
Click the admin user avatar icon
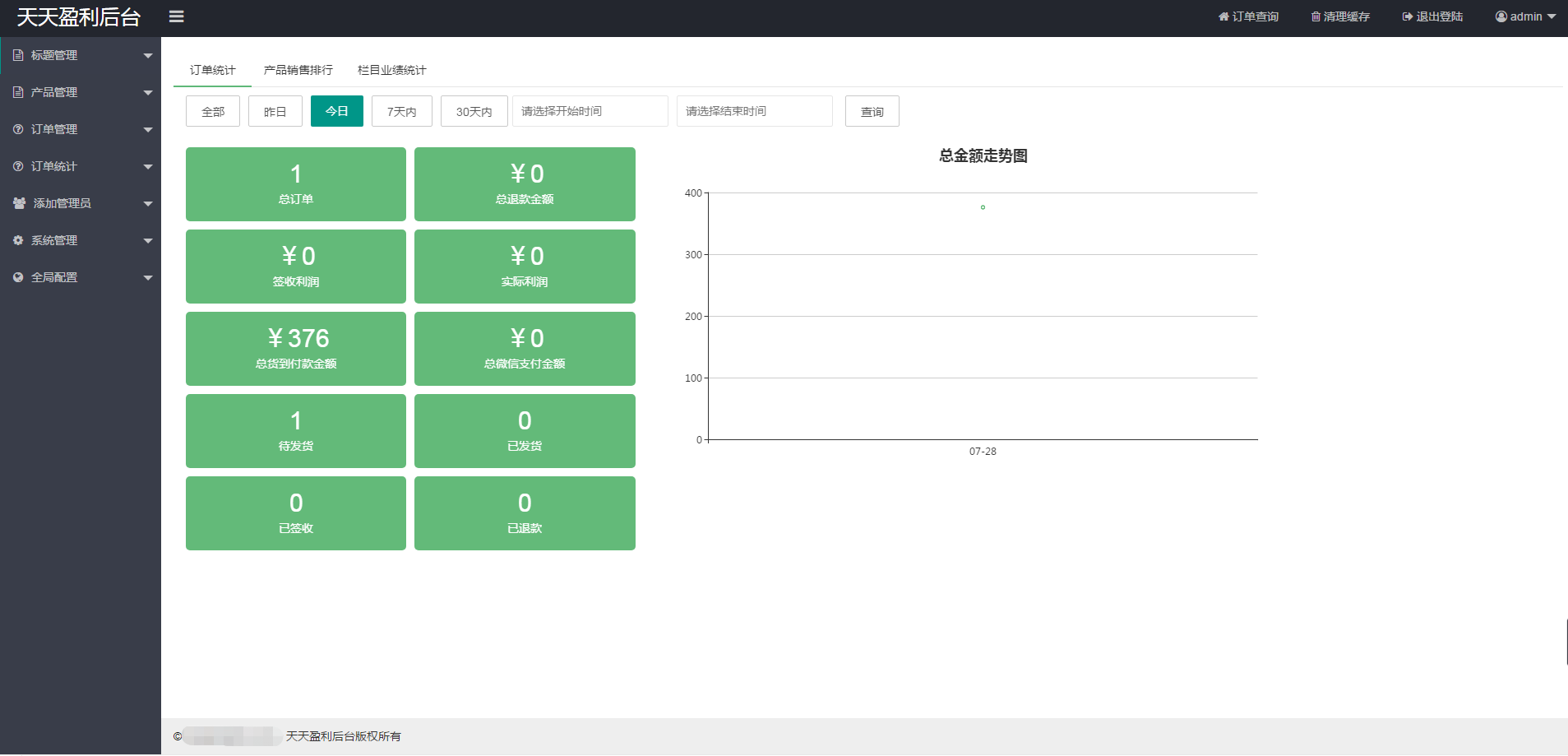point(1501,16)
